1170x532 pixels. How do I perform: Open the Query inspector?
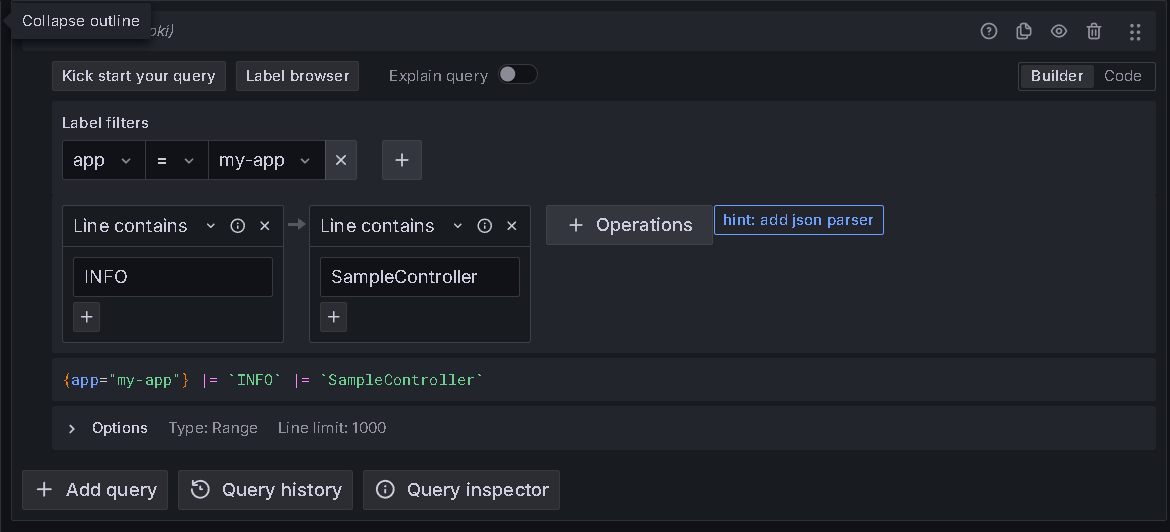click(x=462, y=490)
